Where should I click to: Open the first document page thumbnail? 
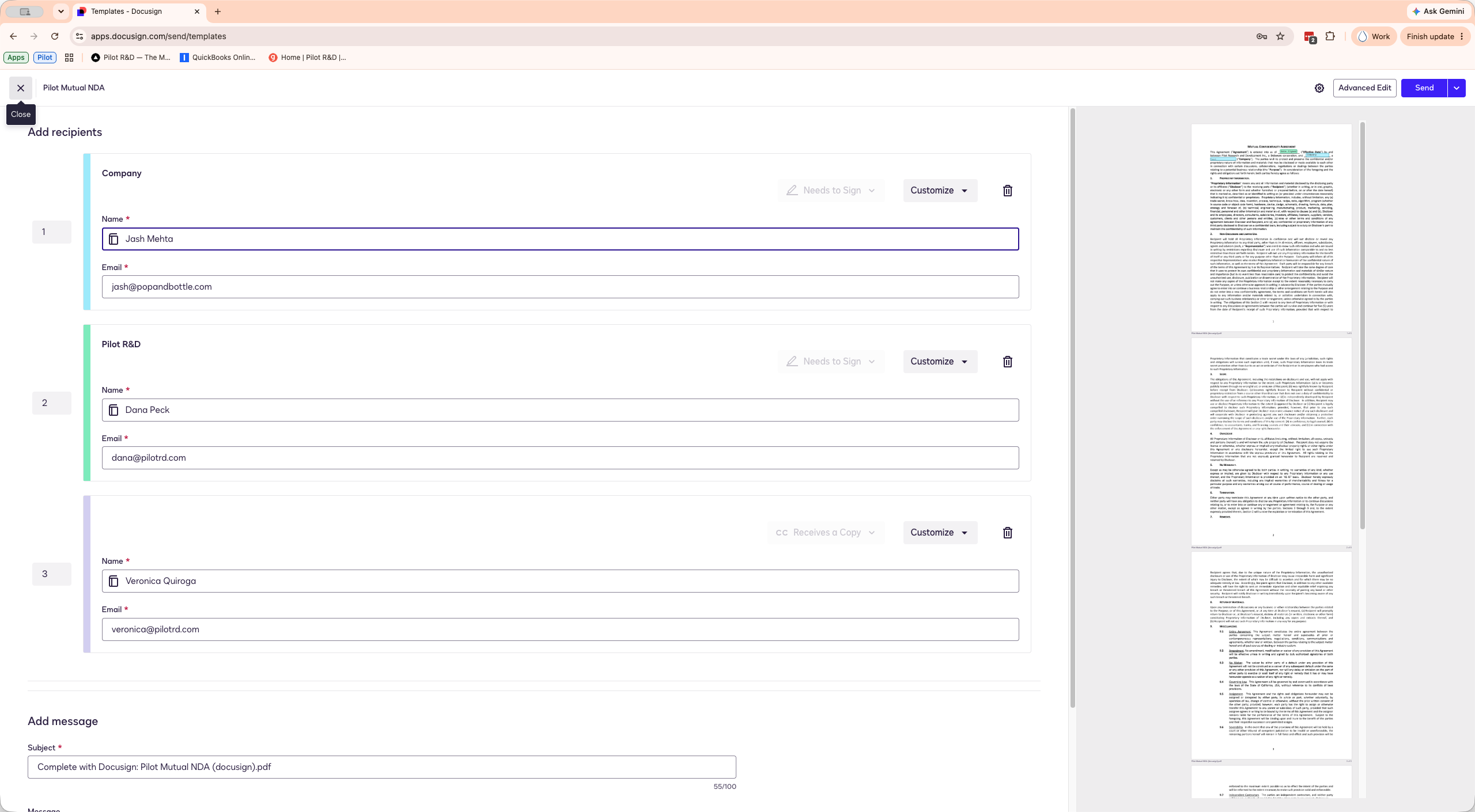pos(1271,228)
